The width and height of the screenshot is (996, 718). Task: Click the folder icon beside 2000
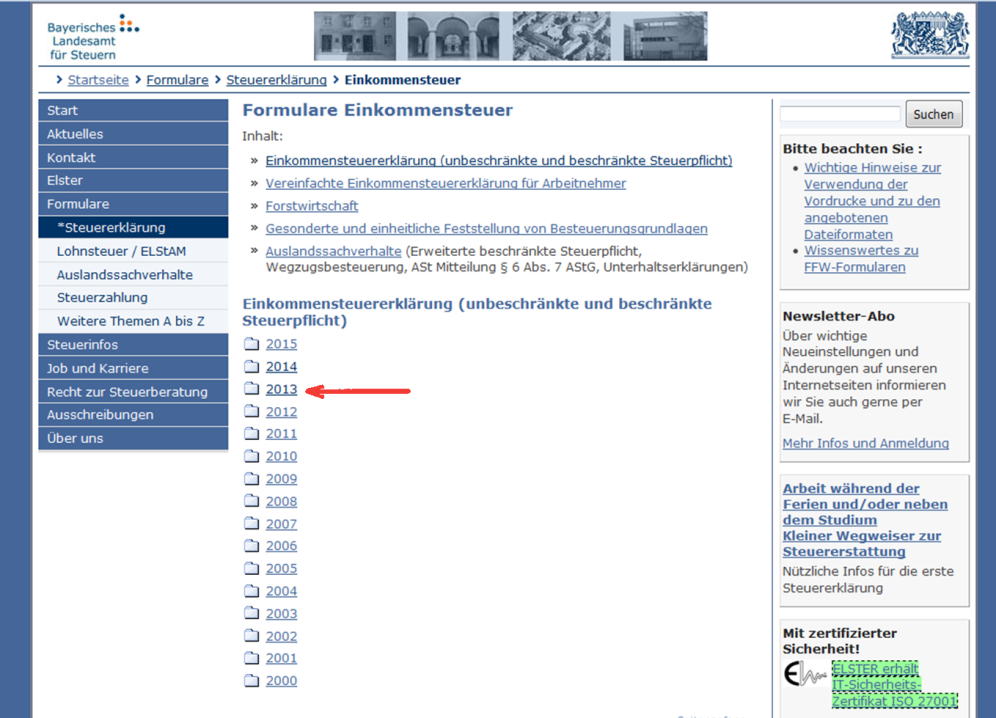coord(252,681)
